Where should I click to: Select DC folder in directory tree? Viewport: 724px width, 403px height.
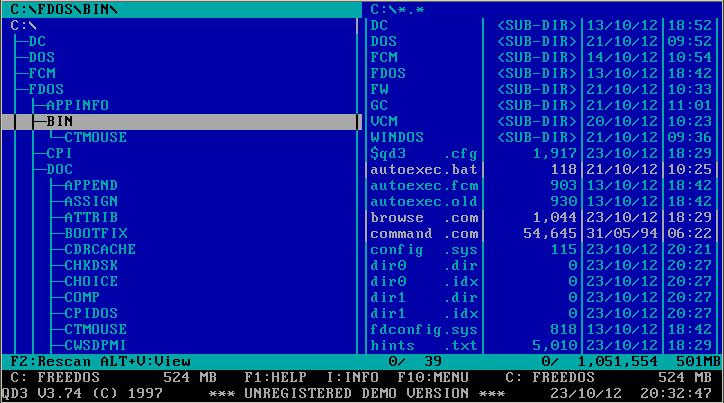point(37,42)
